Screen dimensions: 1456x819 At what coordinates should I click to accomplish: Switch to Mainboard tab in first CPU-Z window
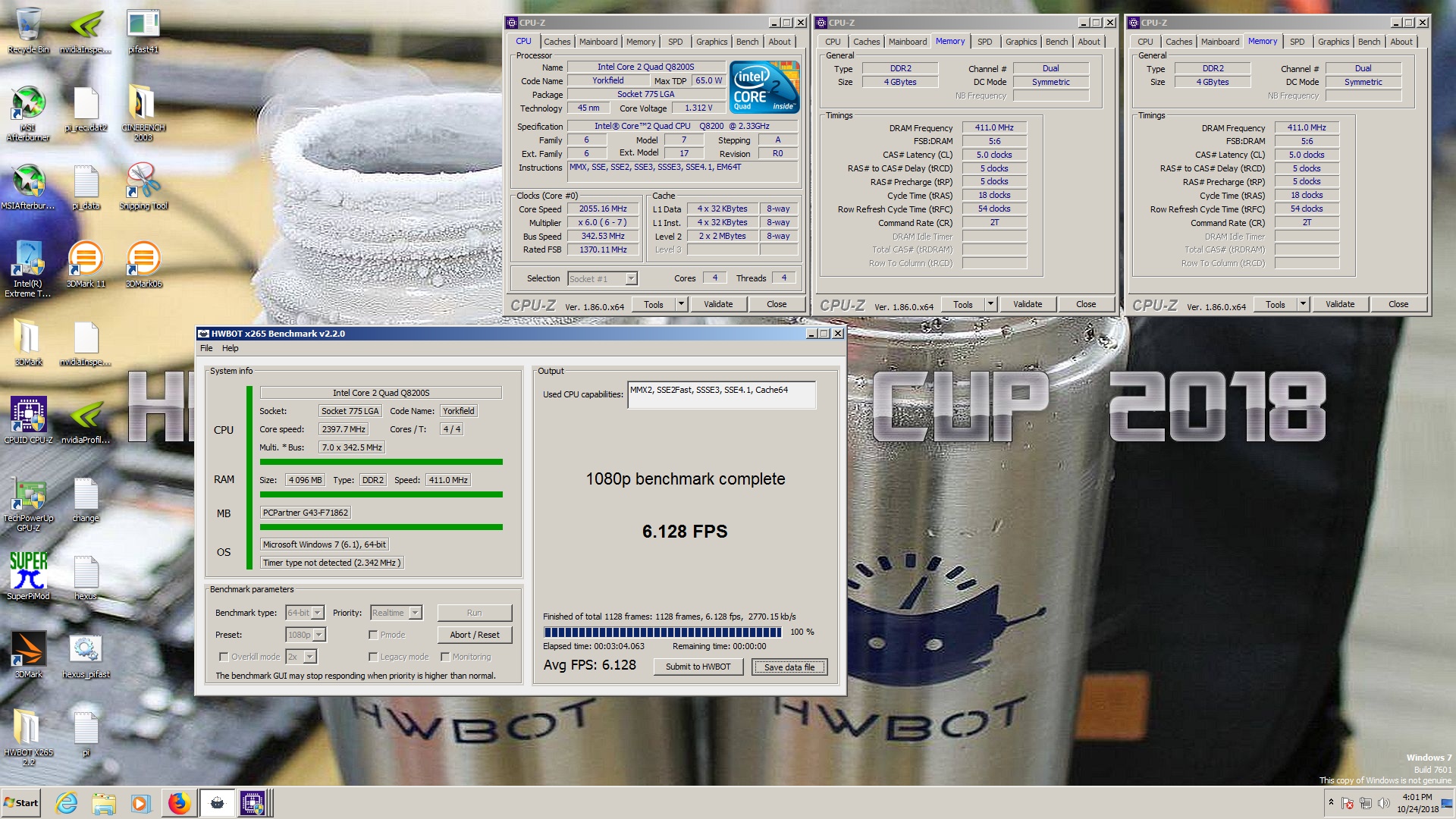tap(598, 42)
